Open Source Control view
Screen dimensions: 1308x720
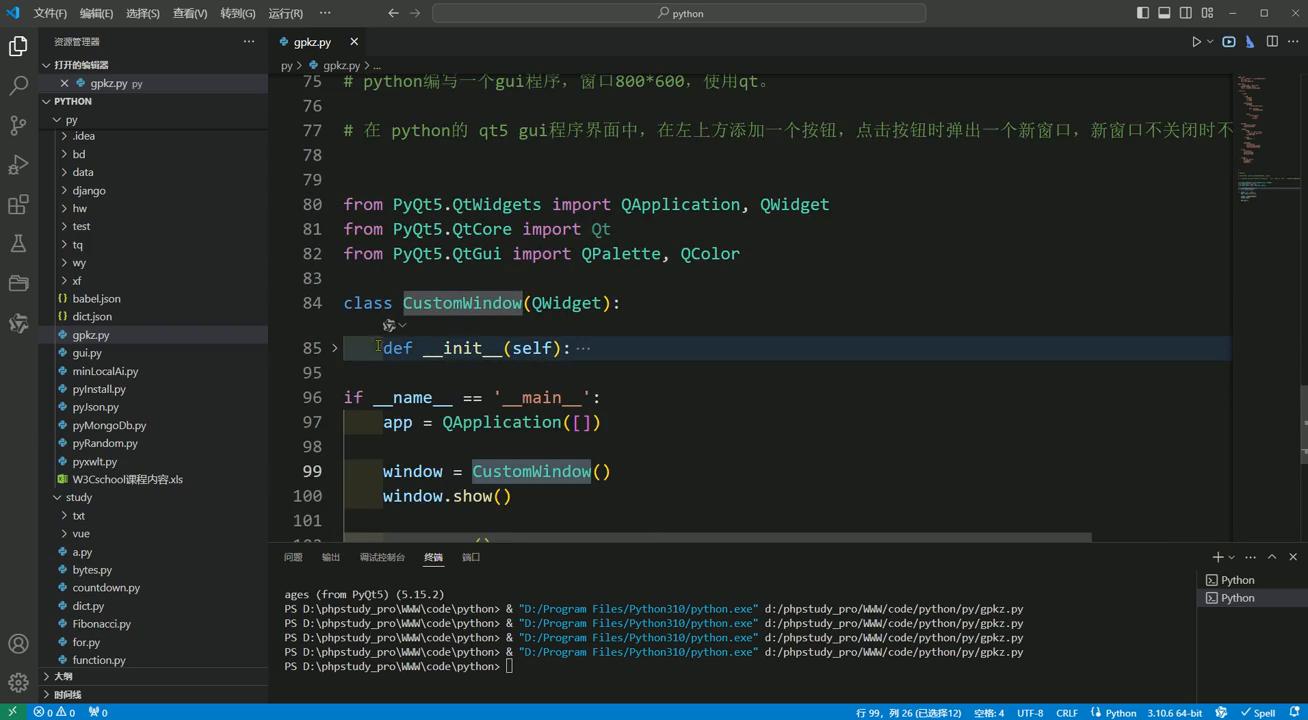pyautogui.click(x=18, y=125)
